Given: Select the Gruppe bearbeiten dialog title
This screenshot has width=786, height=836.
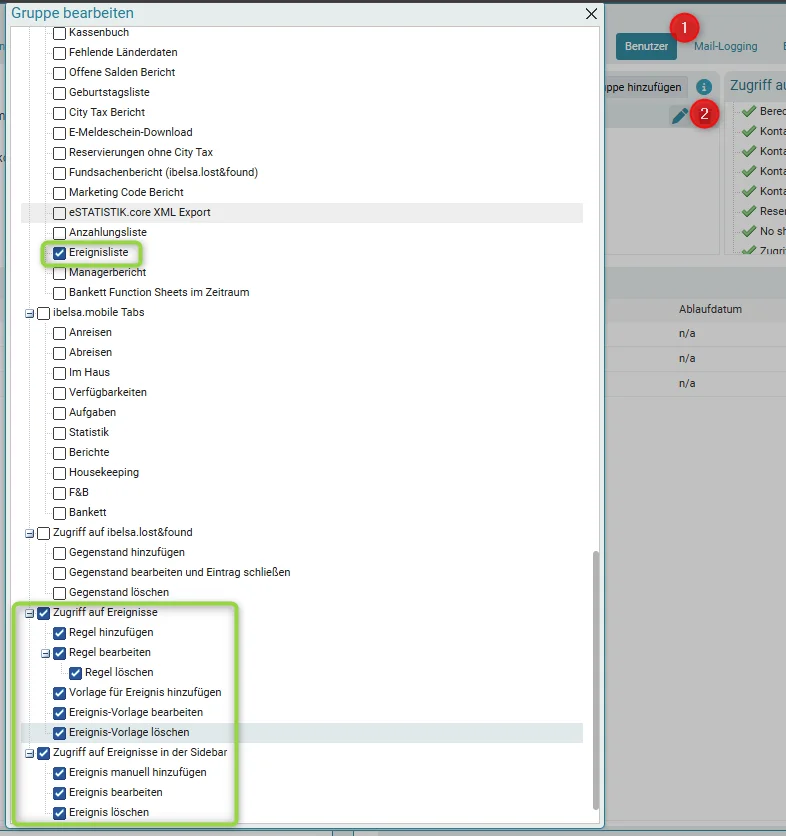Looking at the screenshot, I should (x=73, y=13).
